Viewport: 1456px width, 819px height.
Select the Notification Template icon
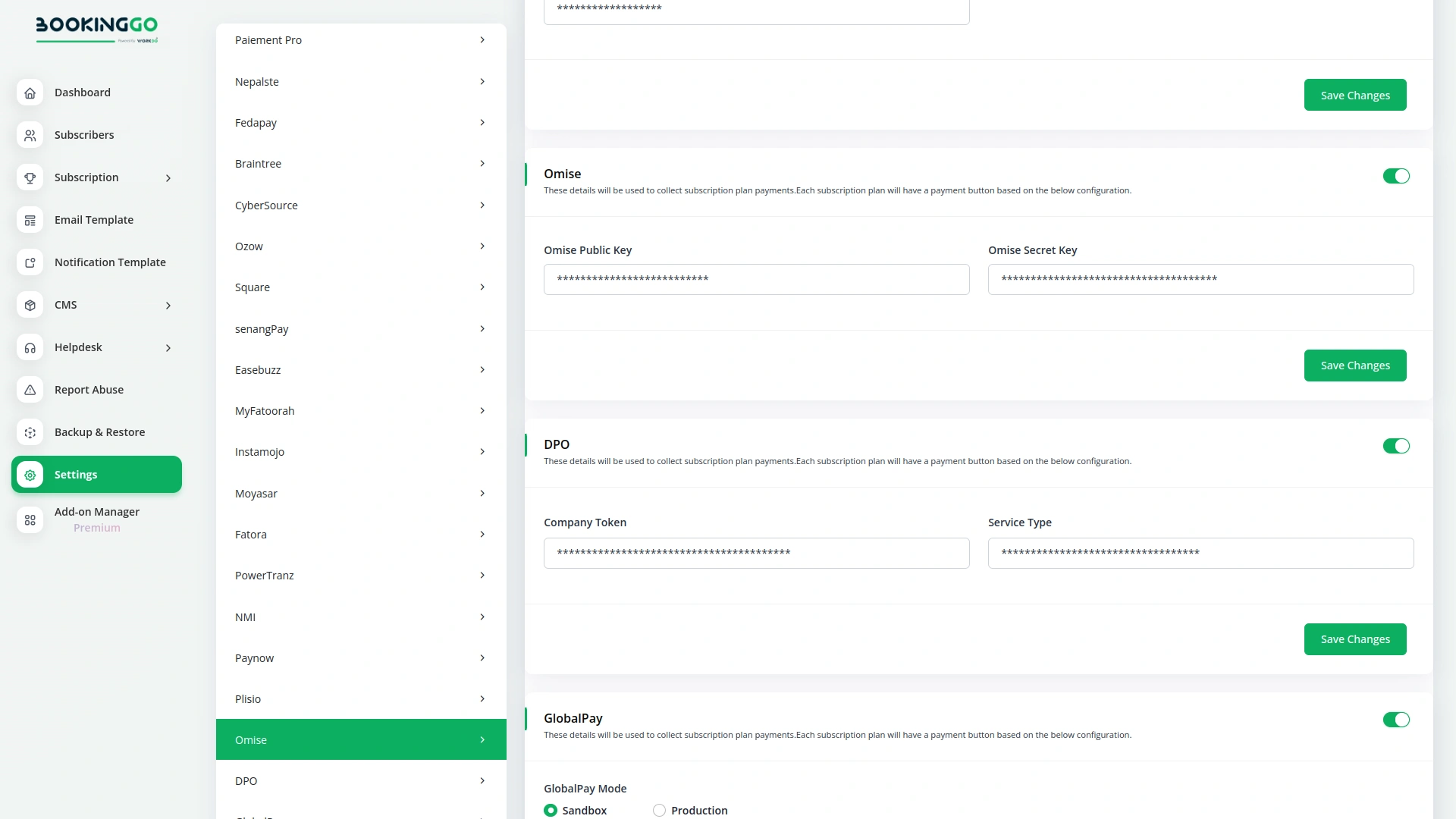tap(30, 262)
